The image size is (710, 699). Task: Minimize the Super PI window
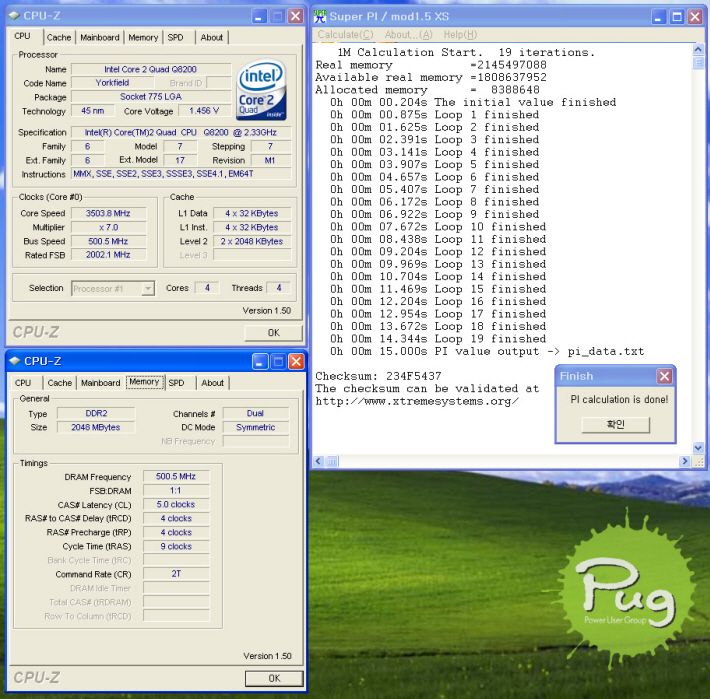point(658,17)
